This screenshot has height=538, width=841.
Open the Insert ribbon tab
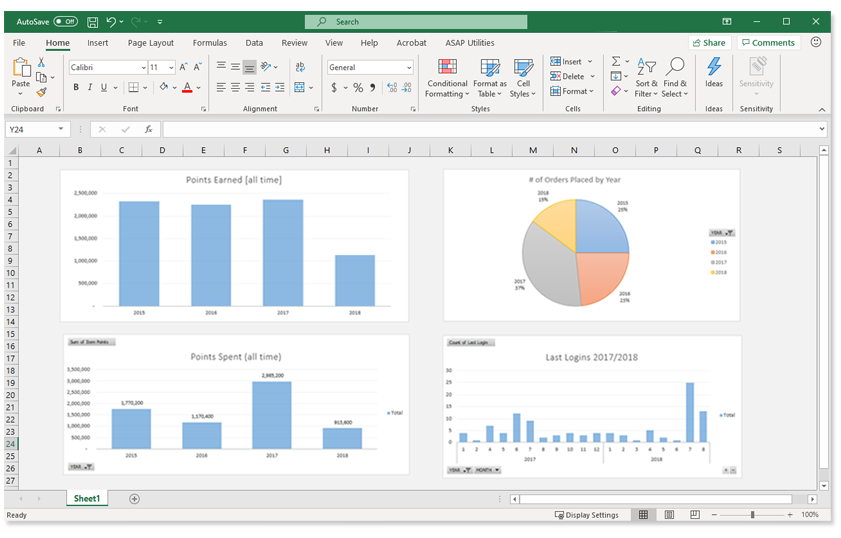click(x=97, y=43)
